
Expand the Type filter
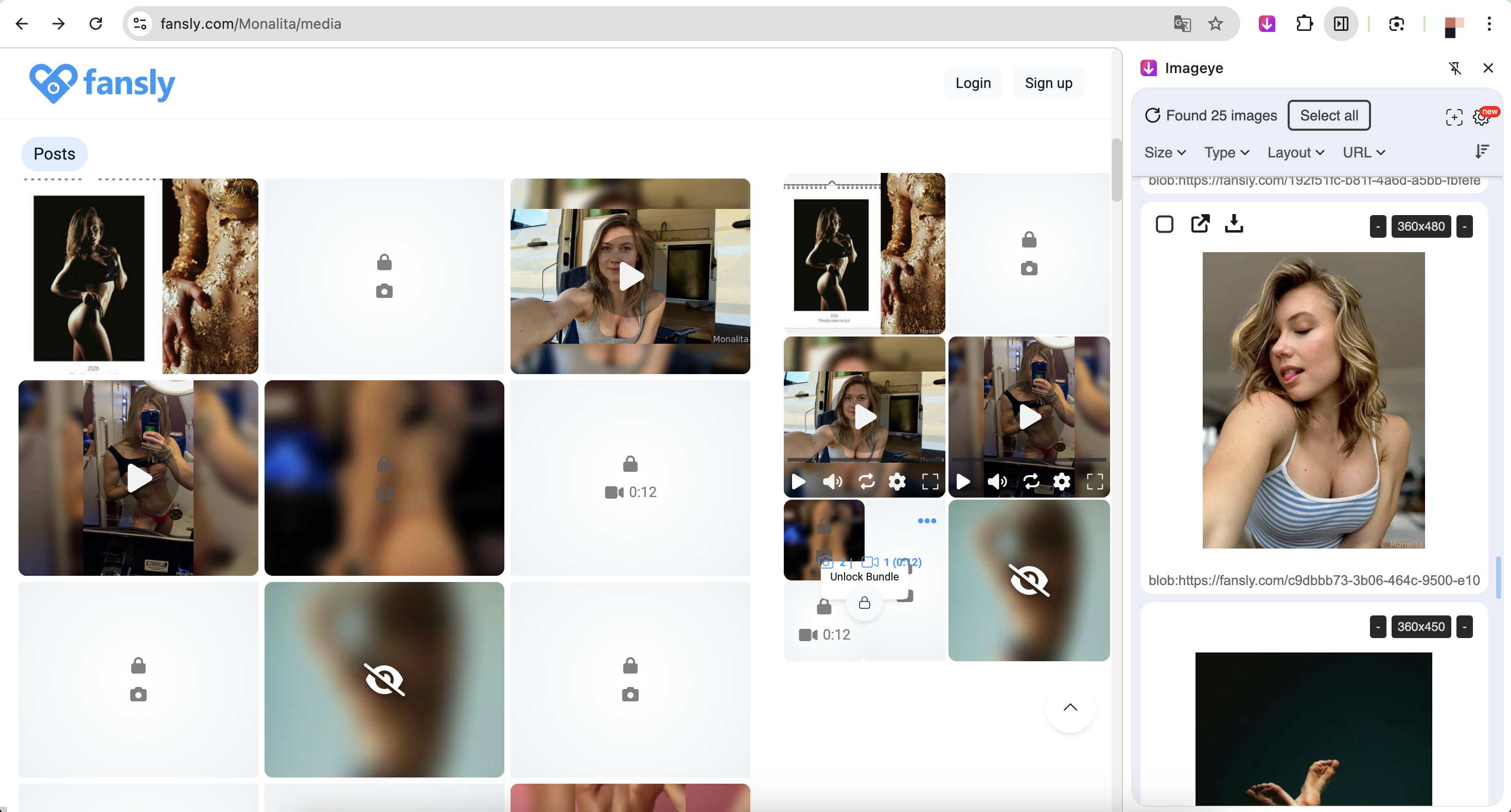point(1226,152)
